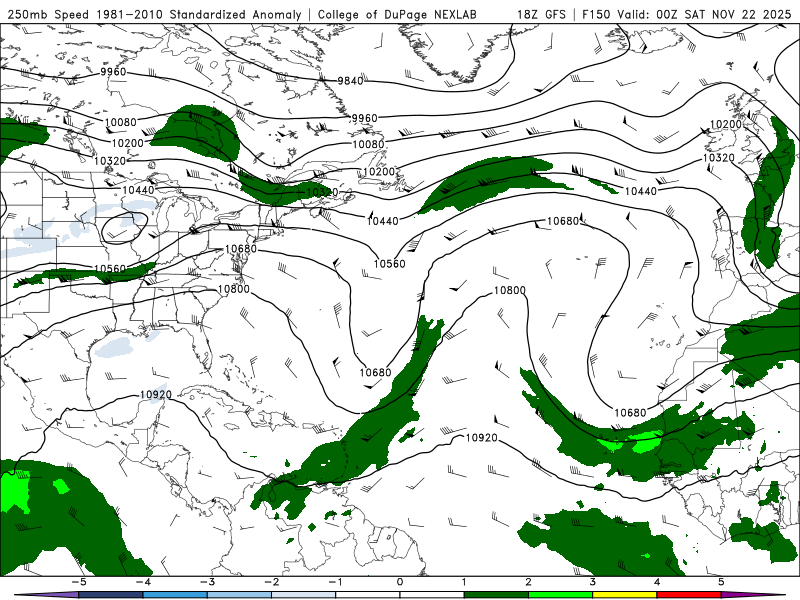Click 'F150 Valid: 00Z SAT NOV 22 2025'
Image resolution: width=800 pixels, height=600 pixels.
point(687,14)
